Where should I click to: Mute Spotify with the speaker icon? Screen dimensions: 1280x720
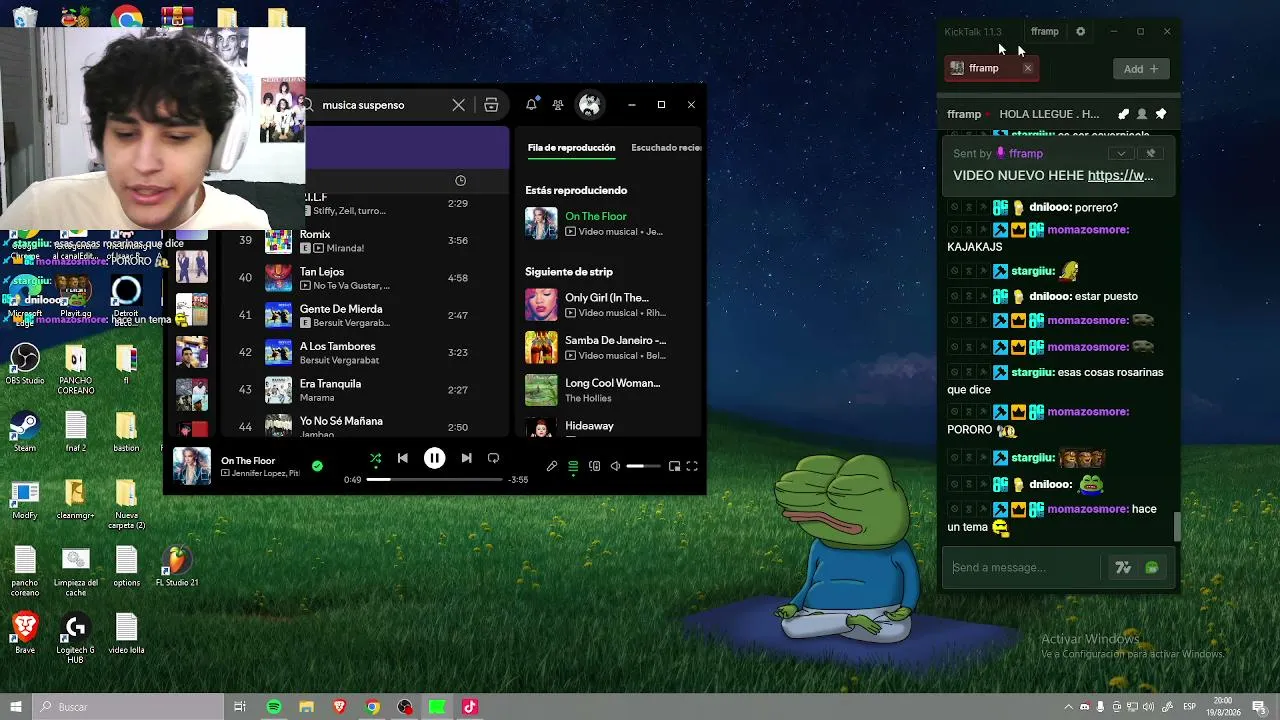coord(615,466)
